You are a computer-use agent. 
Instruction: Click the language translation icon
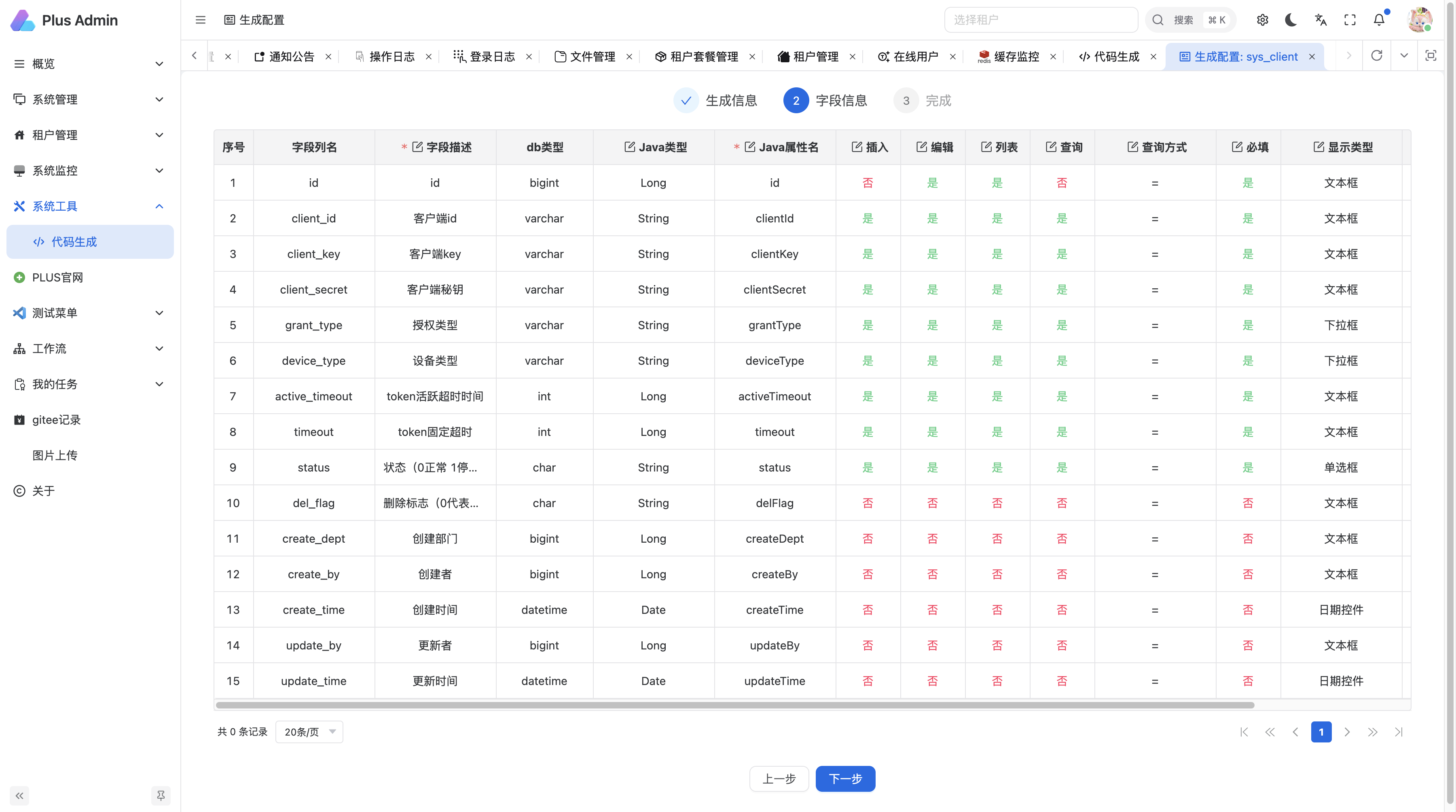tap(1321, 20)
